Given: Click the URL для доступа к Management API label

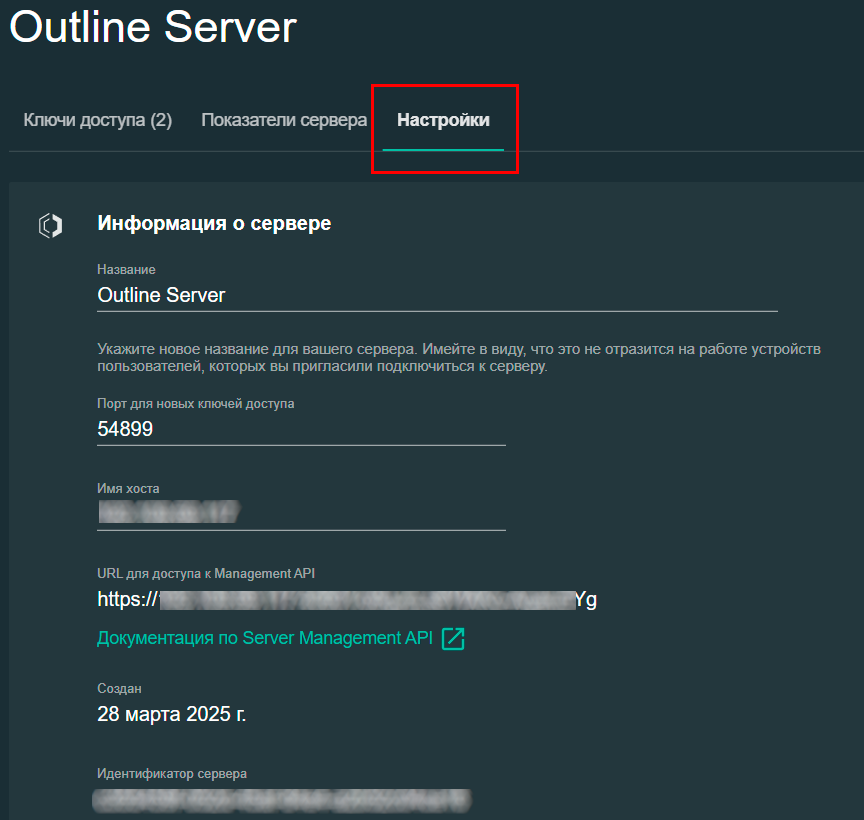Looking at the screenshot, I should (206, 573).
